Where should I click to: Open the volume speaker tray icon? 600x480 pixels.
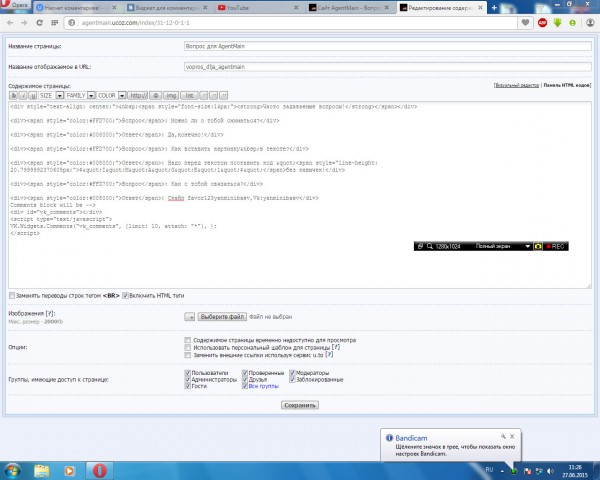550,471
